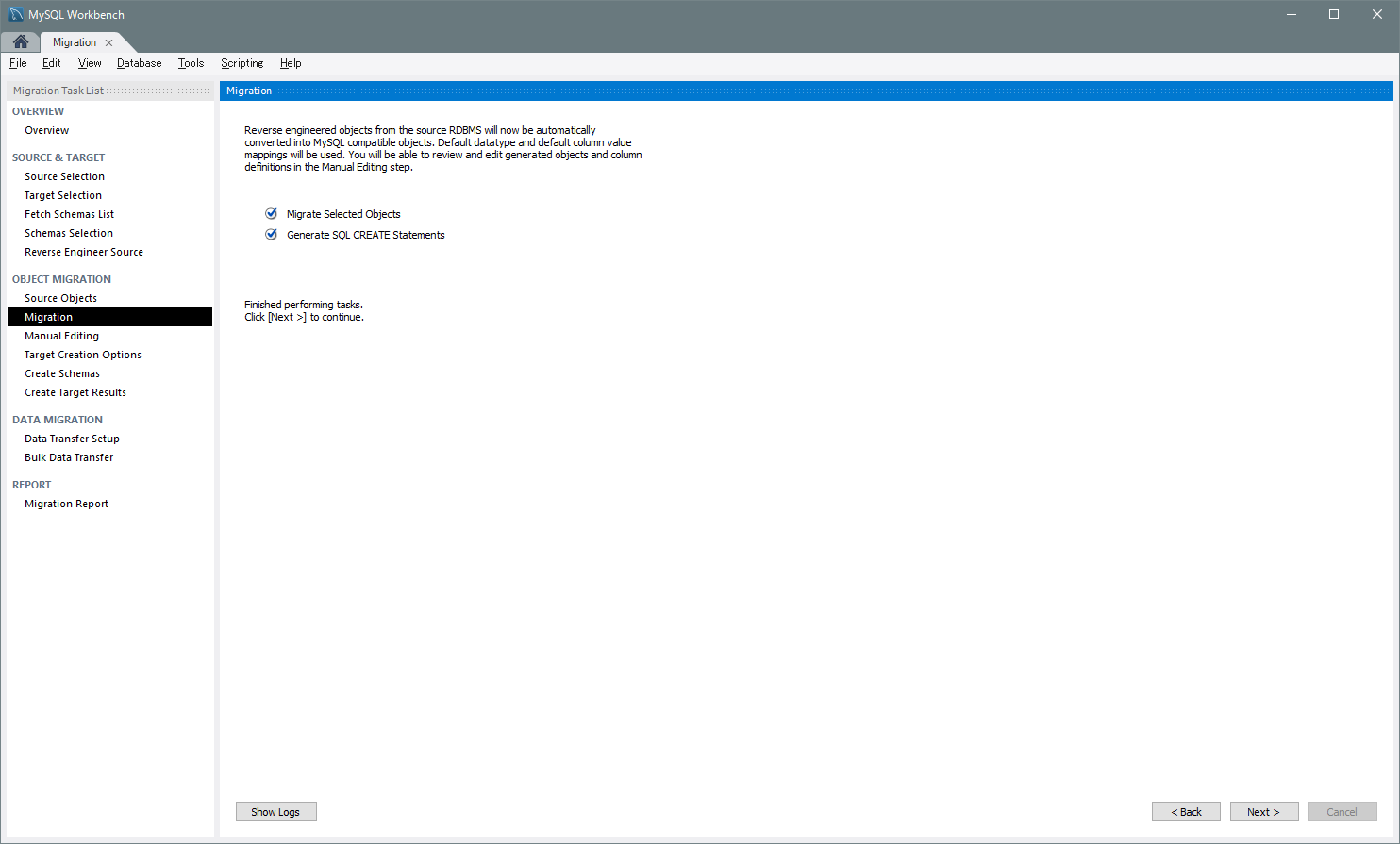1400x844 pixels.
Task: Select Source Selection in task list
Action: pos(64,176)
